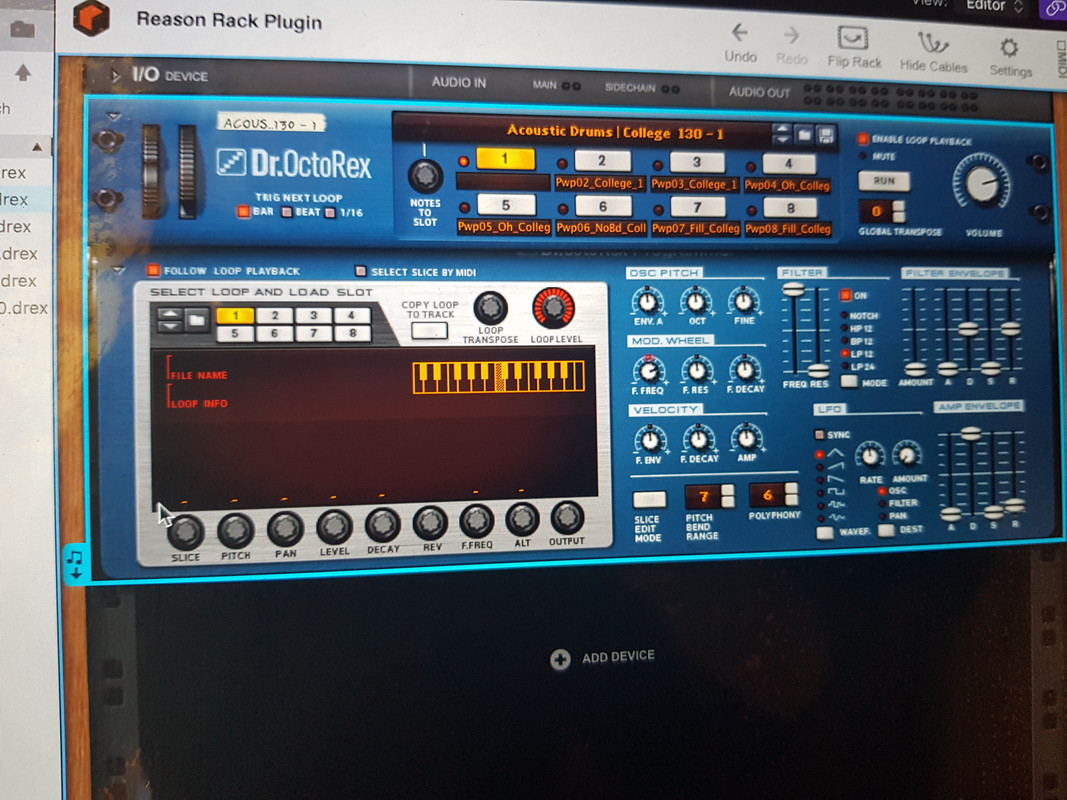
Task: Collapse the programmer panel fold arrow
Action: [118, 270]
